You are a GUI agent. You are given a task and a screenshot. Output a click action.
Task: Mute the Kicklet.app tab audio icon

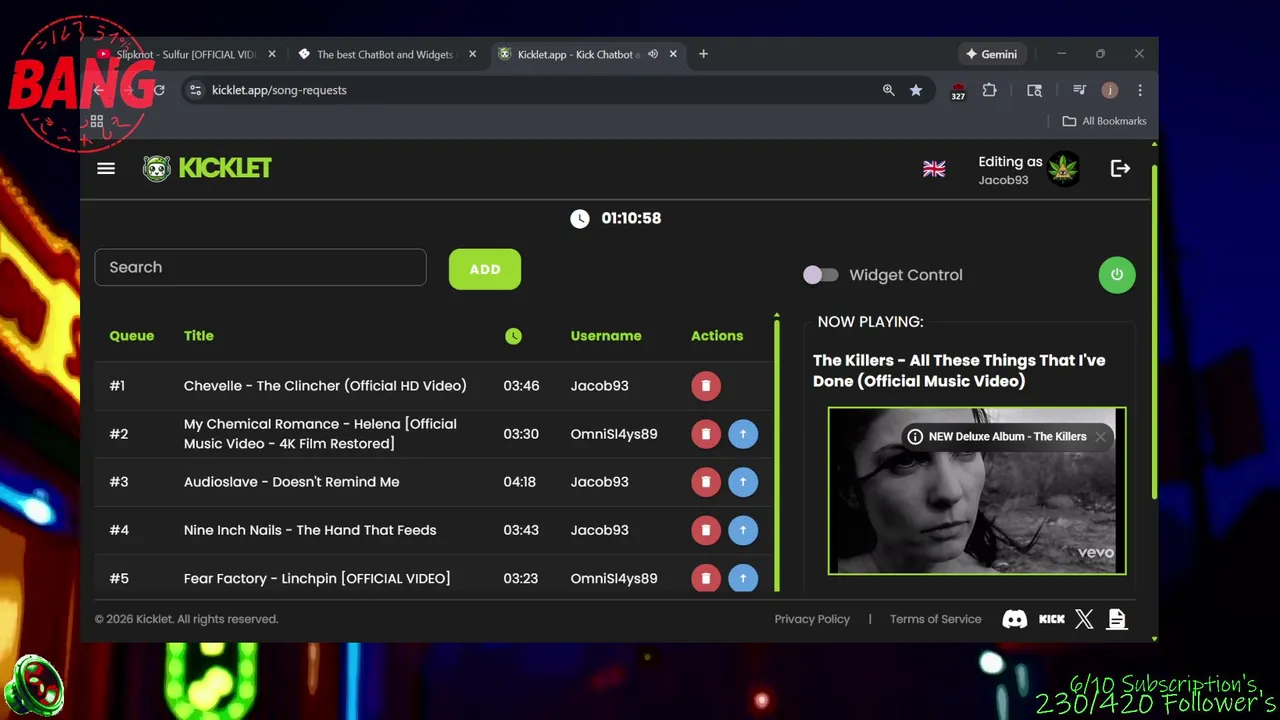[653, 54]
